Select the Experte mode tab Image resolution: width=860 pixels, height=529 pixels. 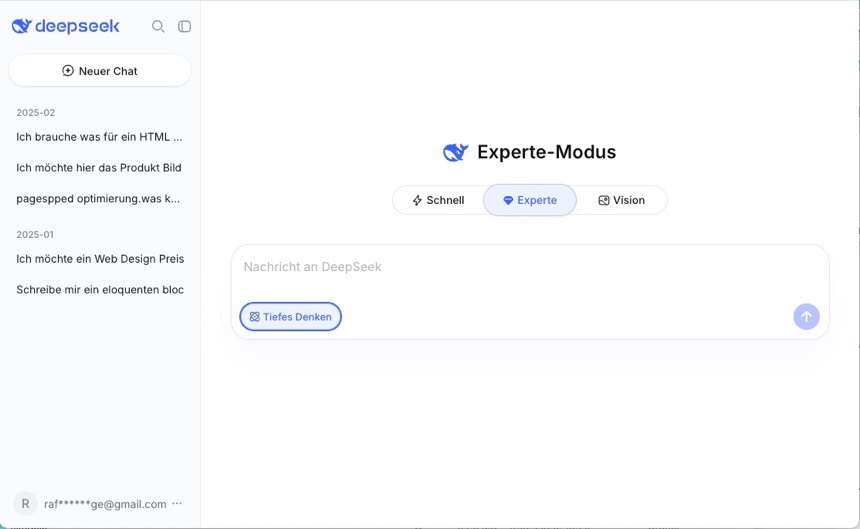click(530, 200)
